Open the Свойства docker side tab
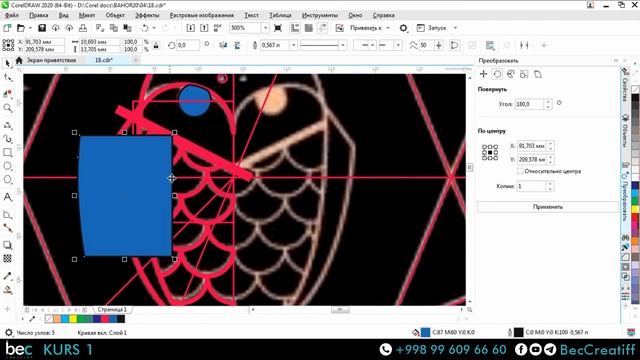The image size is (640, 360). point(625,85)
